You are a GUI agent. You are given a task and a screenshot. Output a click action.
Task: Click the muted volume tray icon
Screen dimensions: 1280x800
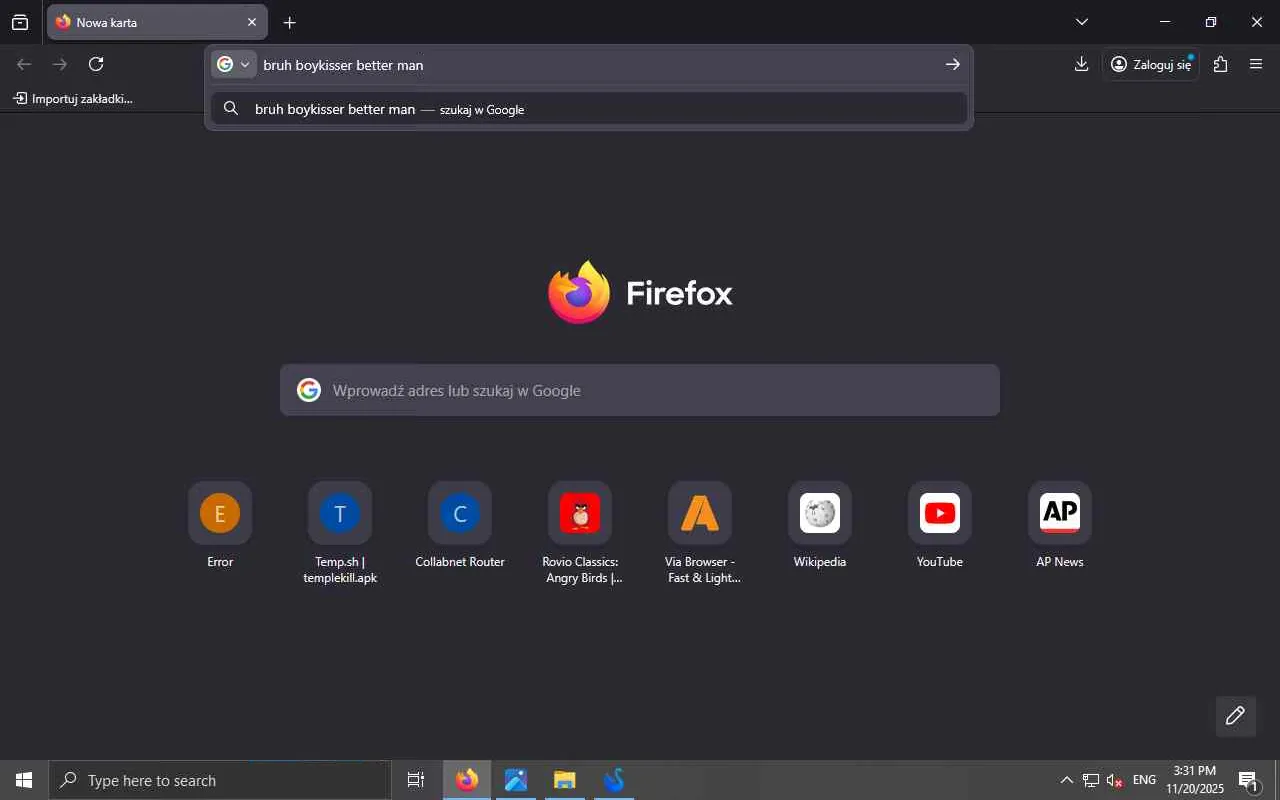click(x=1115, y=780)
